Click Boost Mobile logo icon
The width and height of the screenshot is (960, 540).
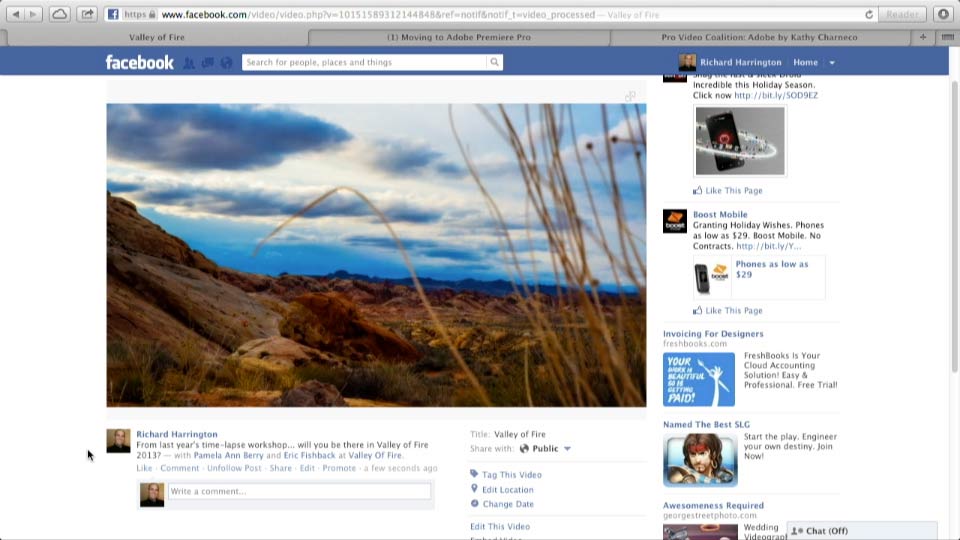point(675,221)
